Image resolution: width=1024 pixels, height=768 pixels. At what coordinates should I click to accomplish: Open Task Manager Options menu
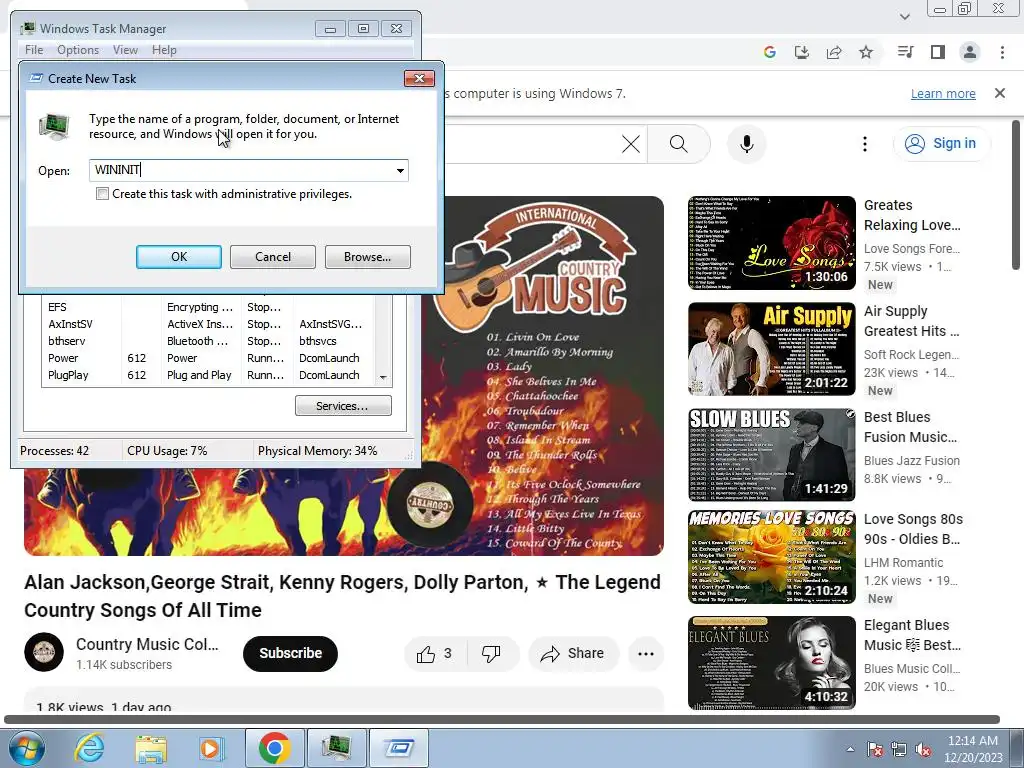pos(78,50)
